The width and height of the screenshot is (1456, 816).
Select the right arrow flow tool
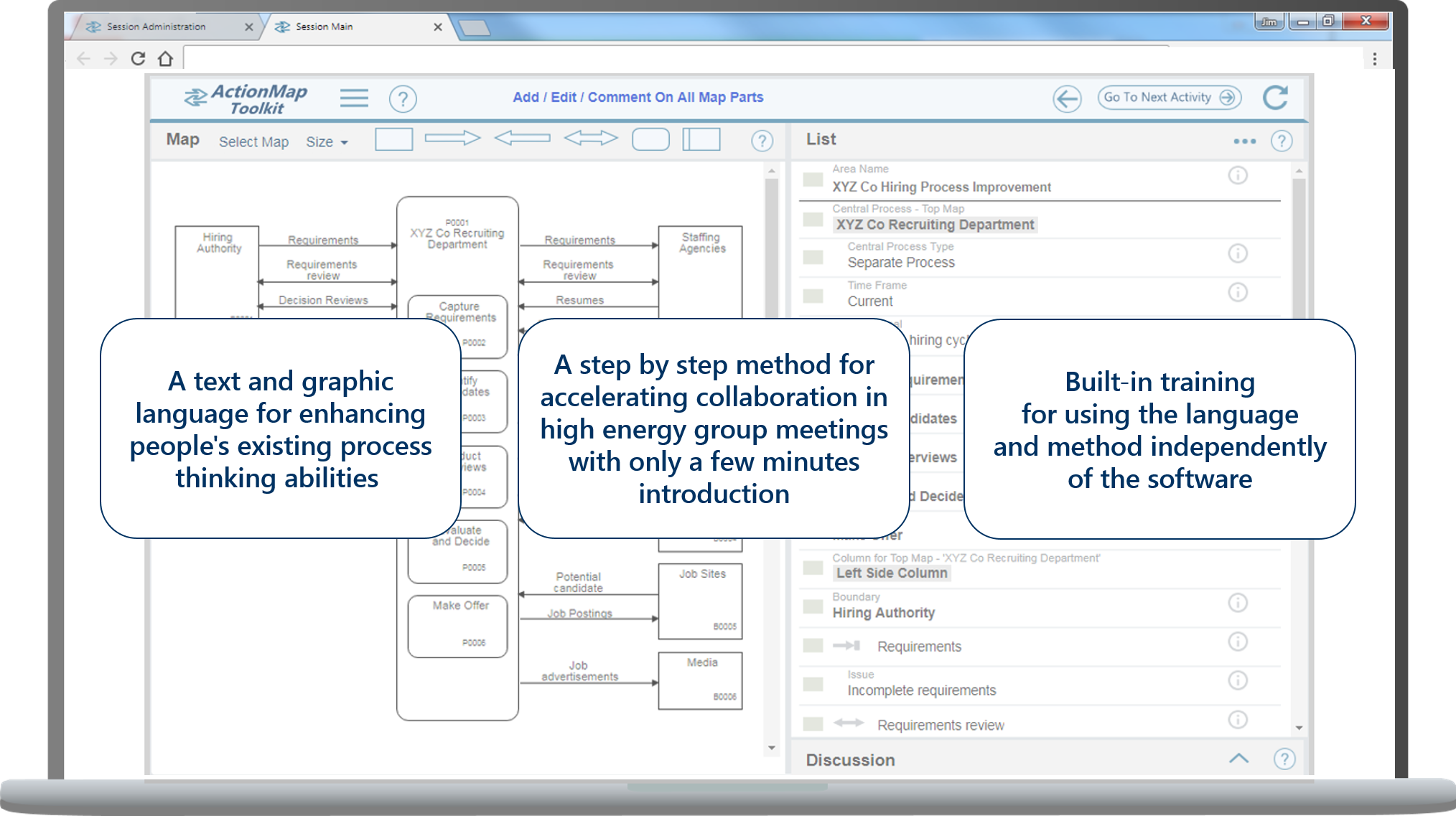[452, 138]
